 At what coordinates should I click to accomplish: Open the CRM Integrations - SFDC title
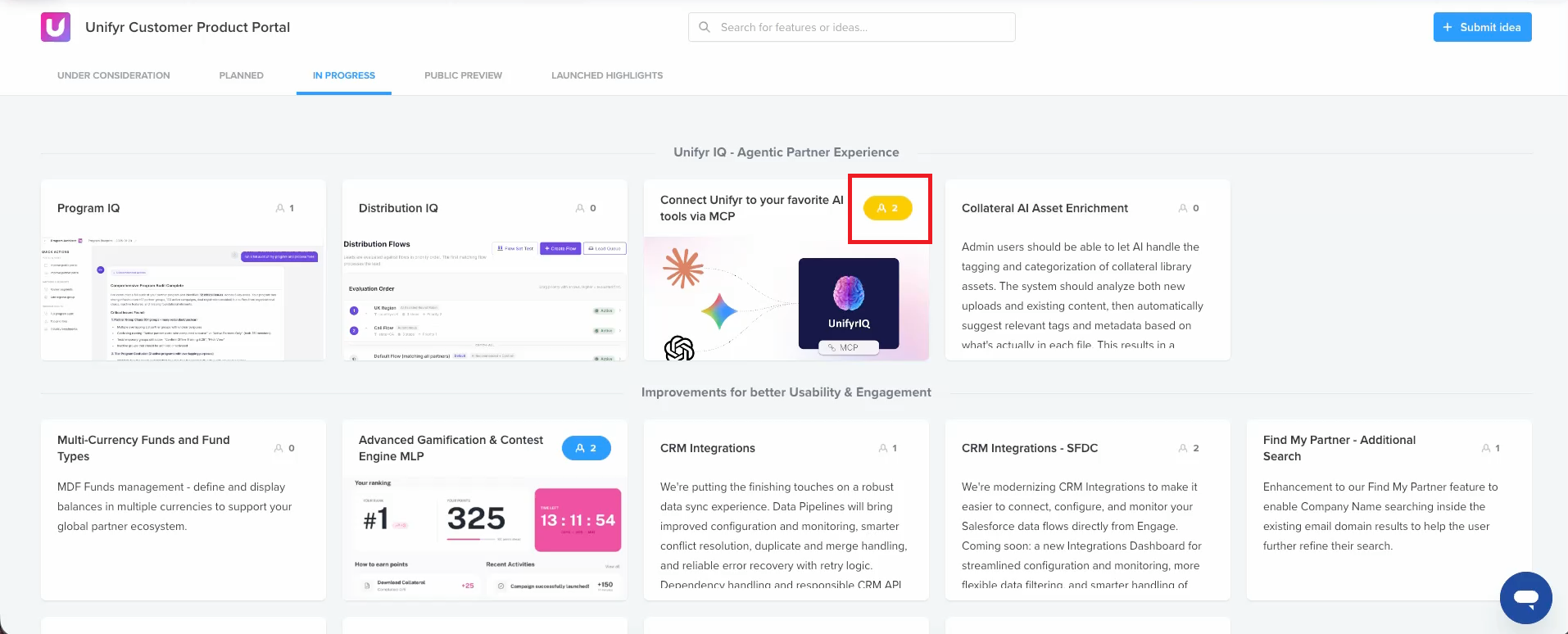pyautogui.click(x=1030, y=448)
